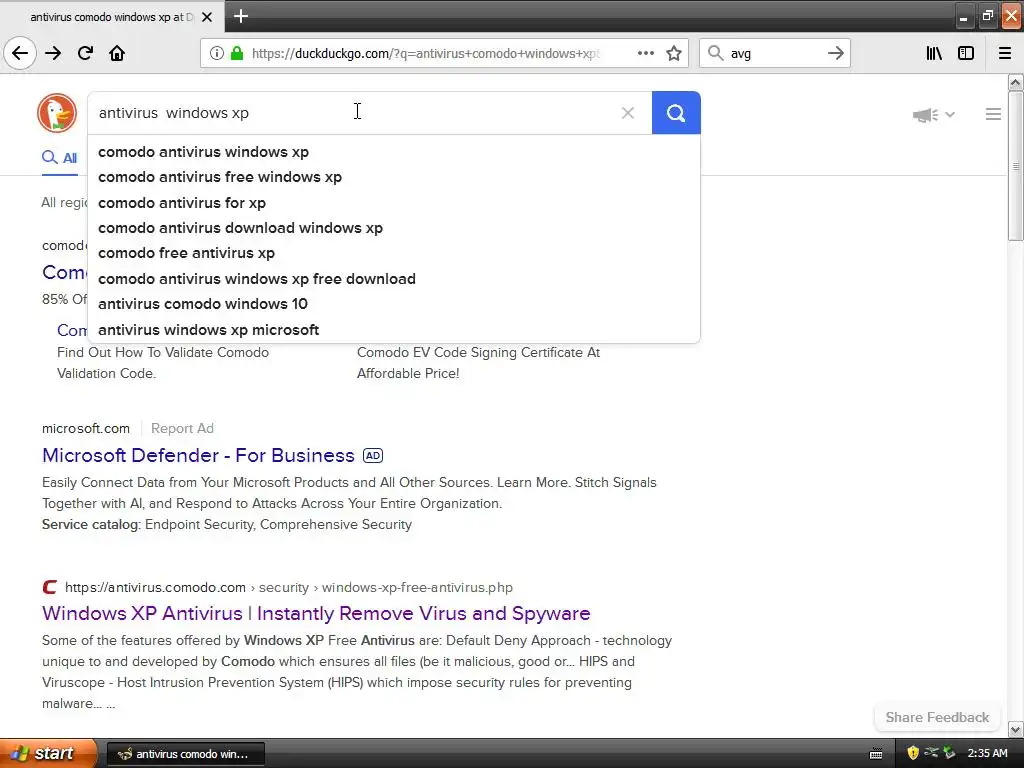Pick 'comodo antivirus windows xp free download' suggestion
Image resolution: width=1024 pixels, height=768 pixels.
[394, 279]
